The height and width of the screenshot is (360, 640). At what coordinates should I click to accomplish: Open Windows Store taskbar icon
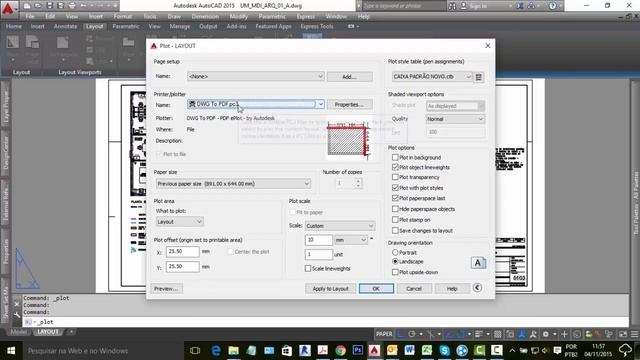pyautogui.click(x=287, y=351)
